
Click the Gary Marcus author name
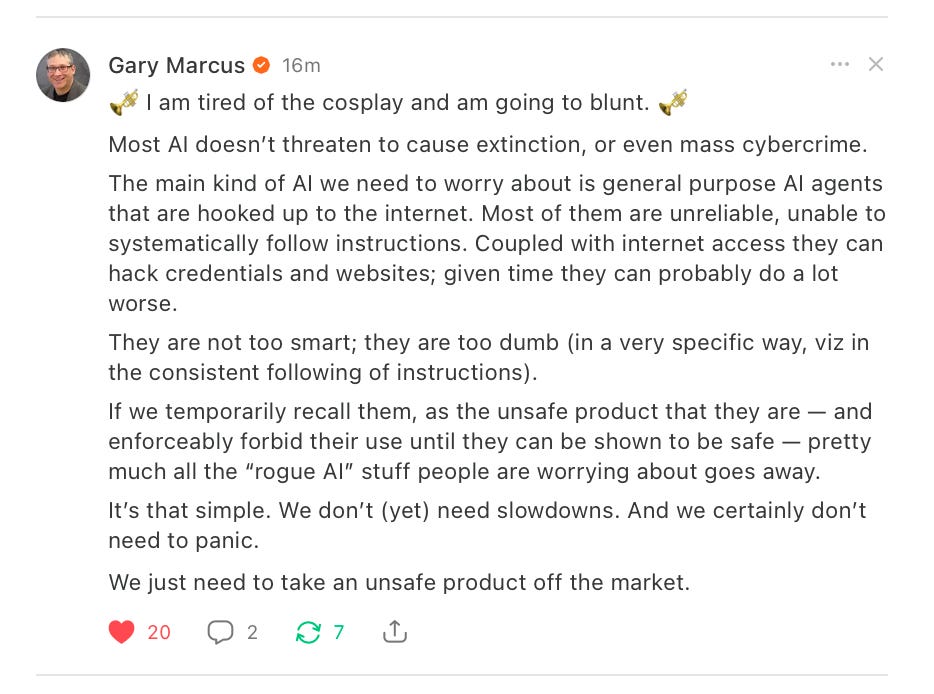[x=176, y=65]
